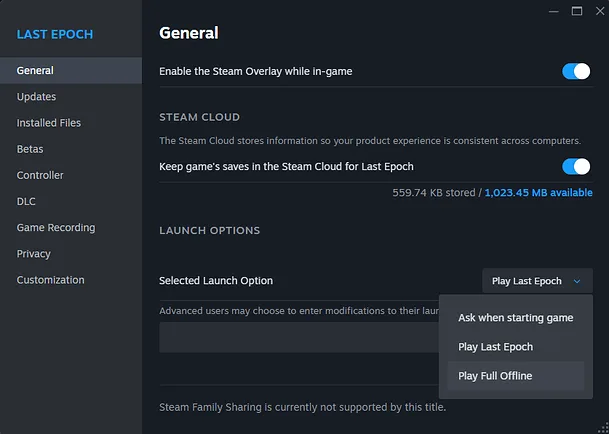Image resolution: width=609 pixels, height=434 pixels.
Task: Open the DLC section
Action: coord(71,201)
